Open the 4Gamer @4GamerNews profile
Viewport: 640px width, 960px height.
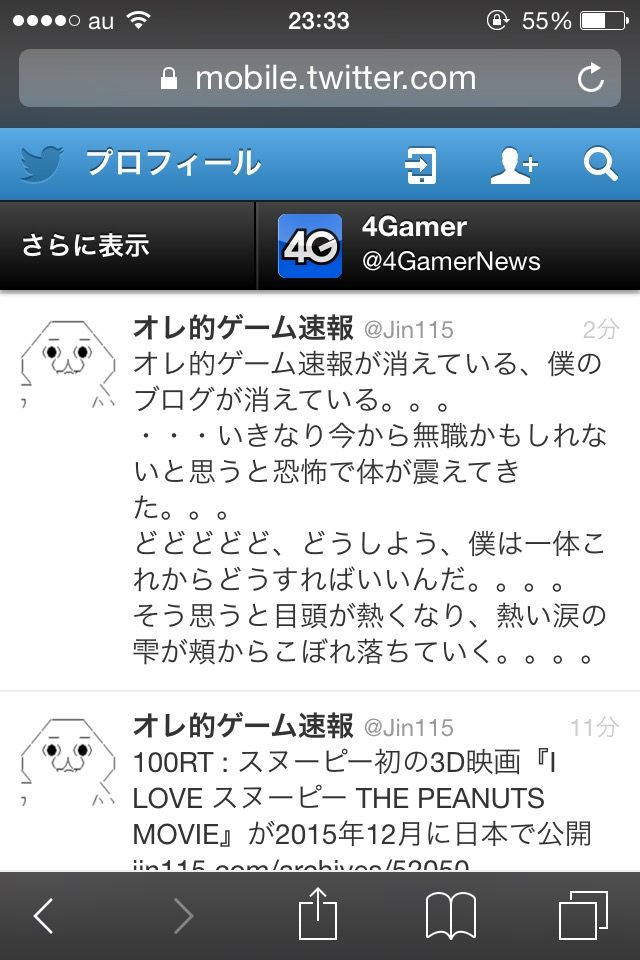tap(449, 246)
